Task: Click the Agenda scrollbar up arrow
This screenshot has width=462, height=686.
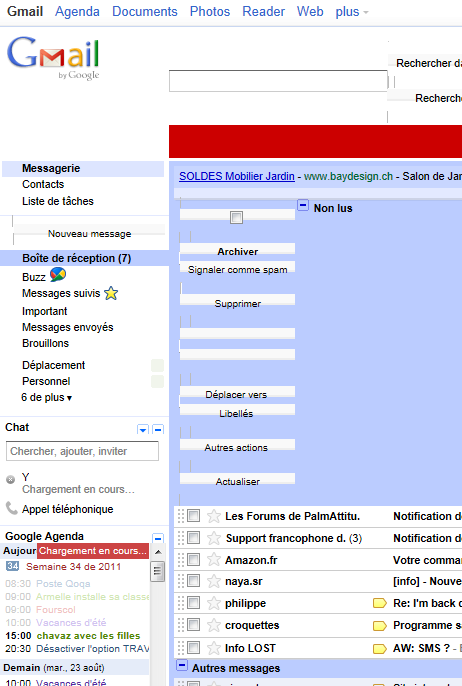Action: pos(158,552)
